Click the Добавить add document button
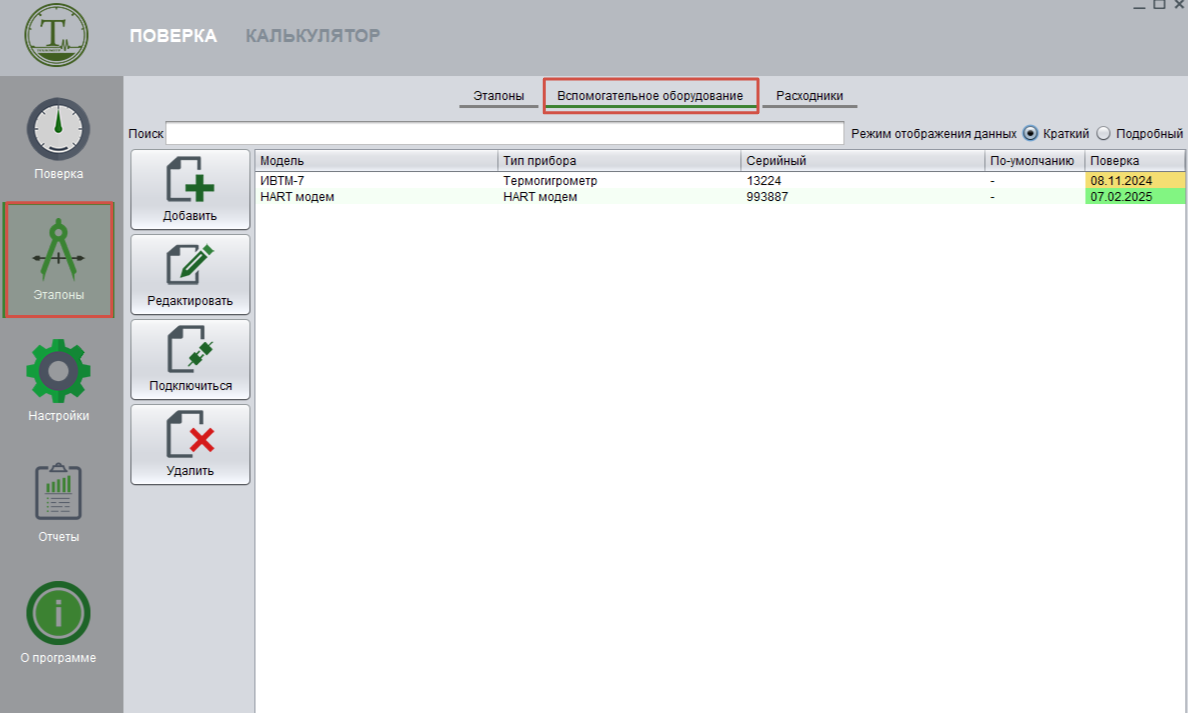 click(x=190, y=190)
